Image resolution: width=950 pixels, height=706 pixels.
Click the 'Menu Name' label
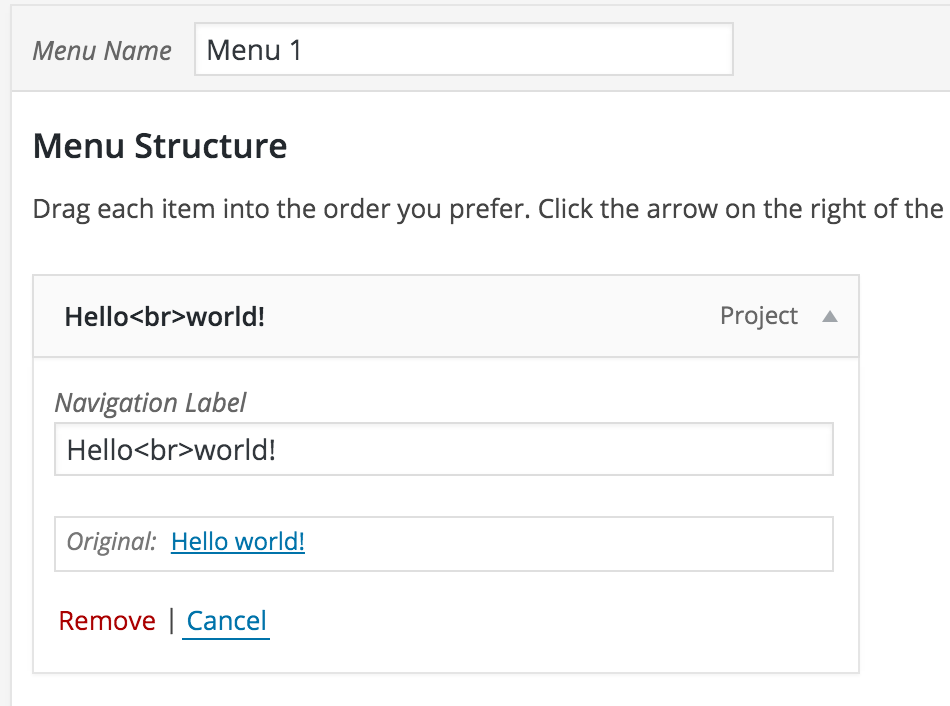pos(102,51)
